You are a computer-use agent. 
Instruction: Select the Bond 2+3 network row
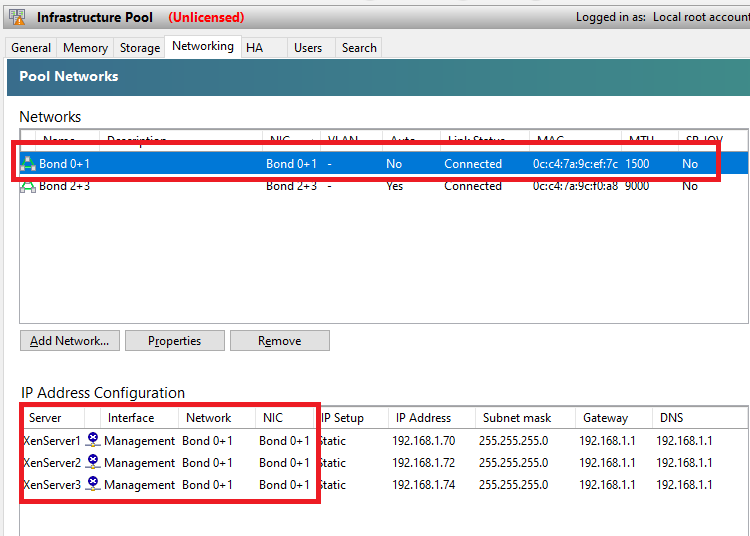coord(300,187)
